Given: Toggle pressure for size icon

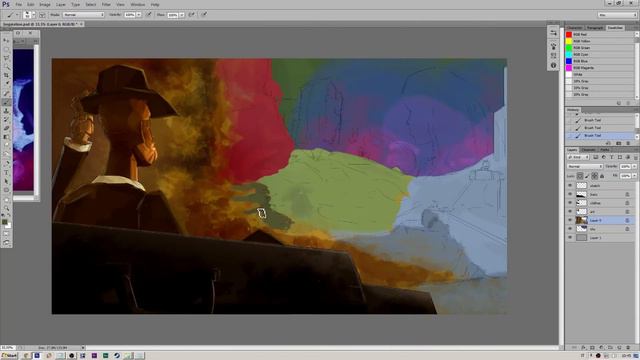Looking at the screenshot, I should (204, 15).
